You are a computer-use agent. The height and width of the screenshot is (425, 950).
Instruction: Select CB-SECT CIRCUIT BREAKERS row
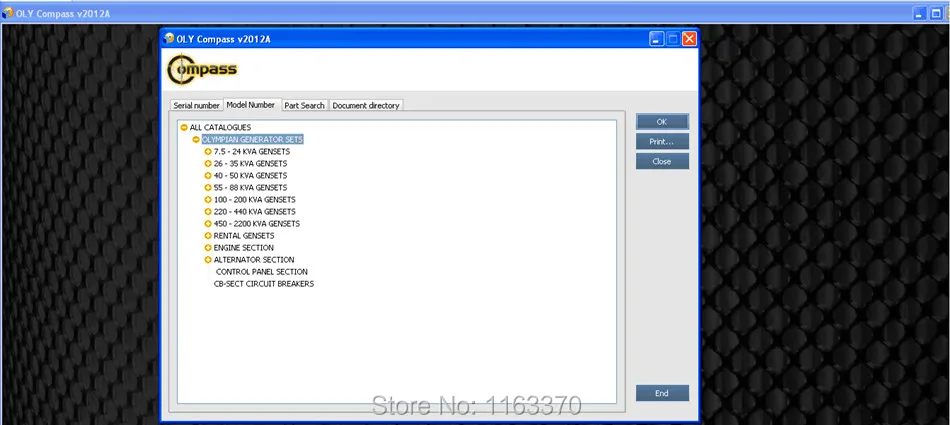coord(264,284)
